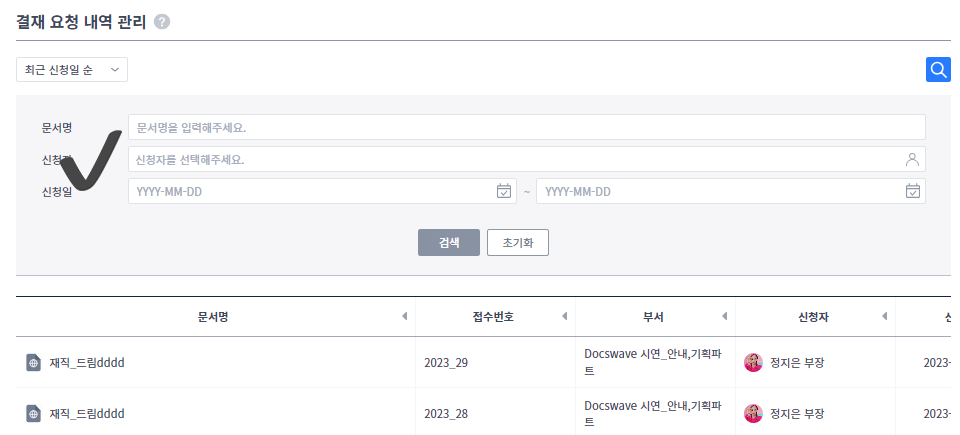Click 정지은 부장 avatar in first row
960x435 pixels.
pos(753,362)
